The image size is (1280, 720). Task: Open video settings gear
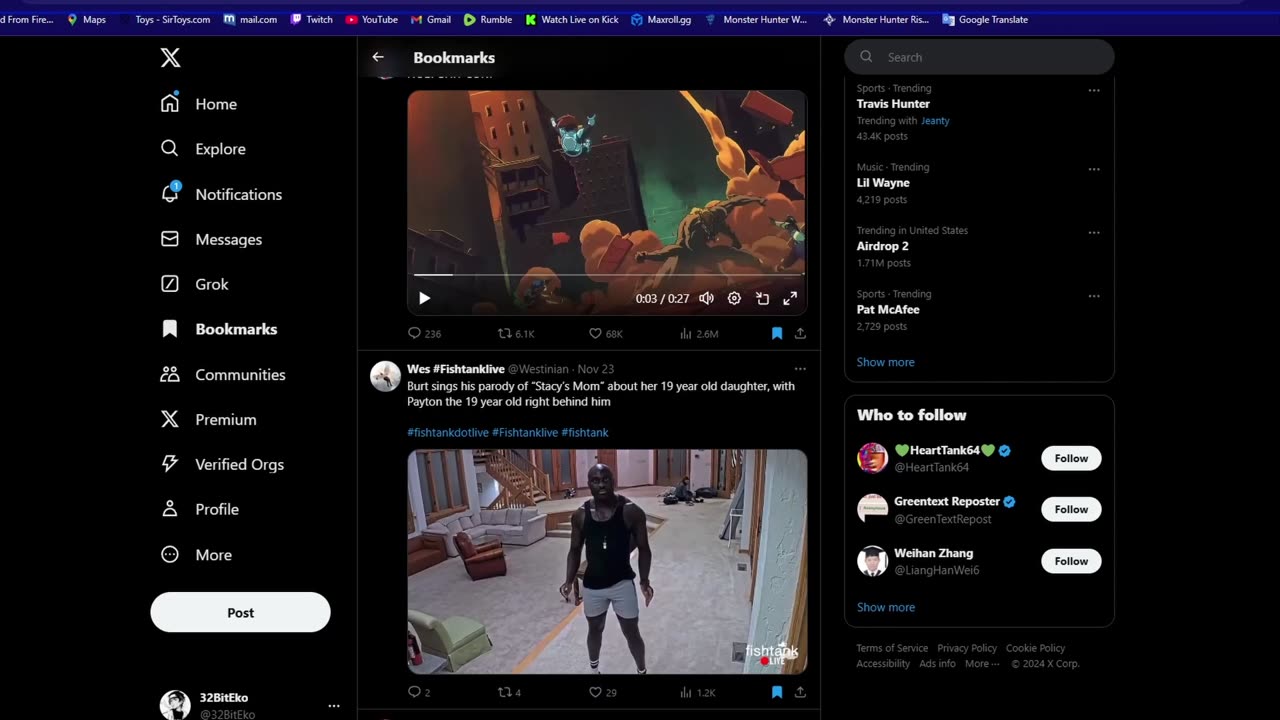click(734, 298)
